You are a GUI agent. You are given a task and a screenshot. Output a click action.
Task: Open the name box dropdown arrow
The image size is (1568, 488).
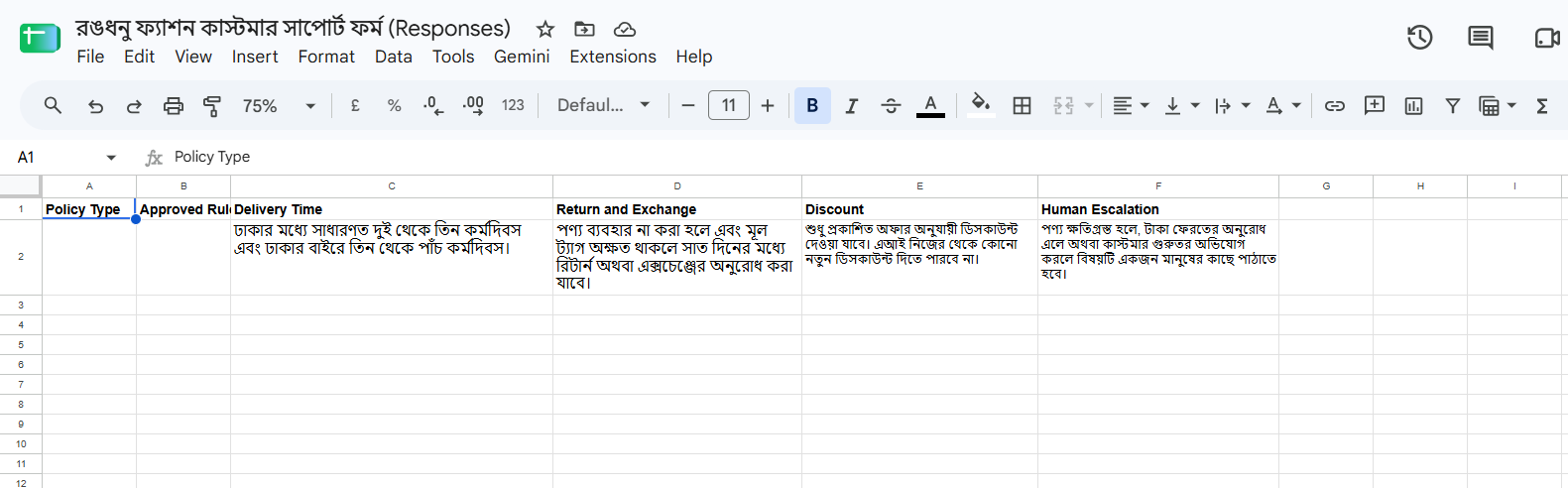click(x=111, y=158)
